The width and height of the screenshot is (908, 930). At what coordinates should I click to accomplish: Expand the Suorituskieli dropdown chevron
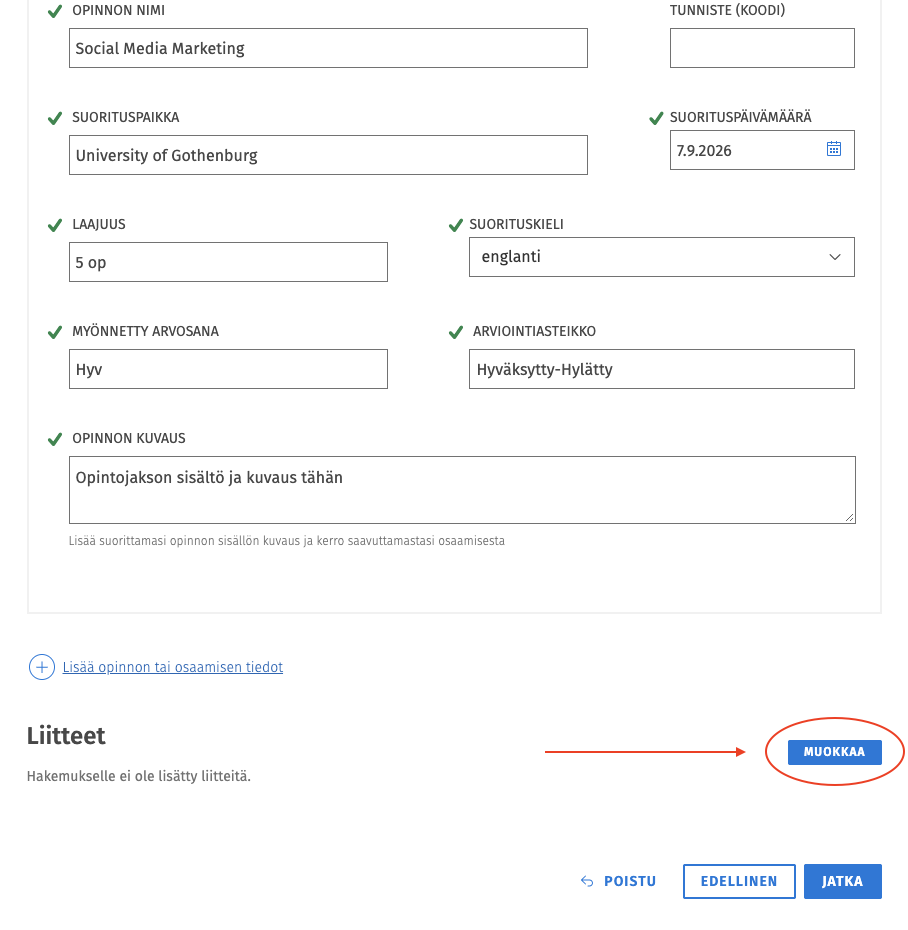(834, 257)
